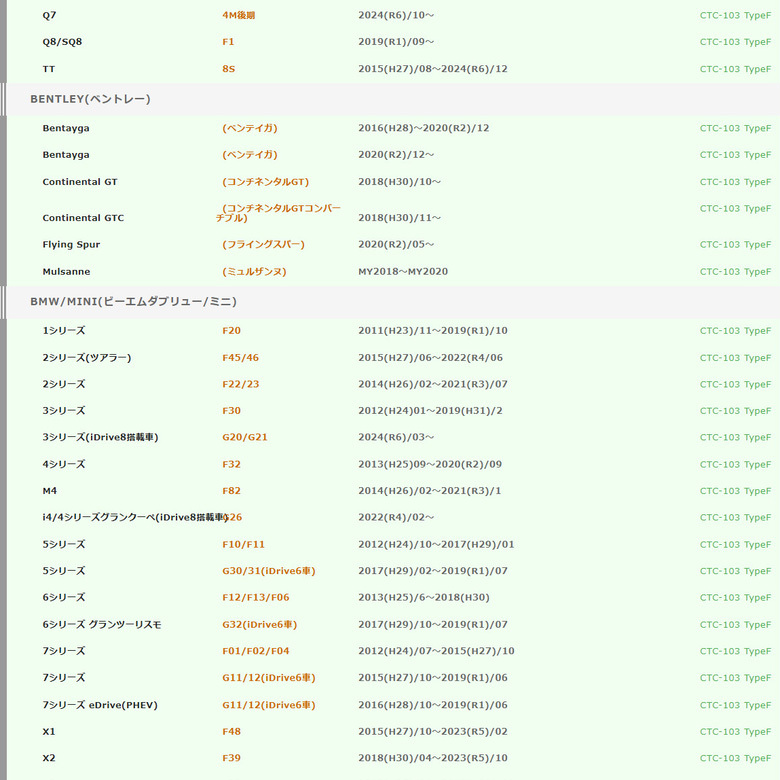Click the Q7 model name

pos(49,15)
